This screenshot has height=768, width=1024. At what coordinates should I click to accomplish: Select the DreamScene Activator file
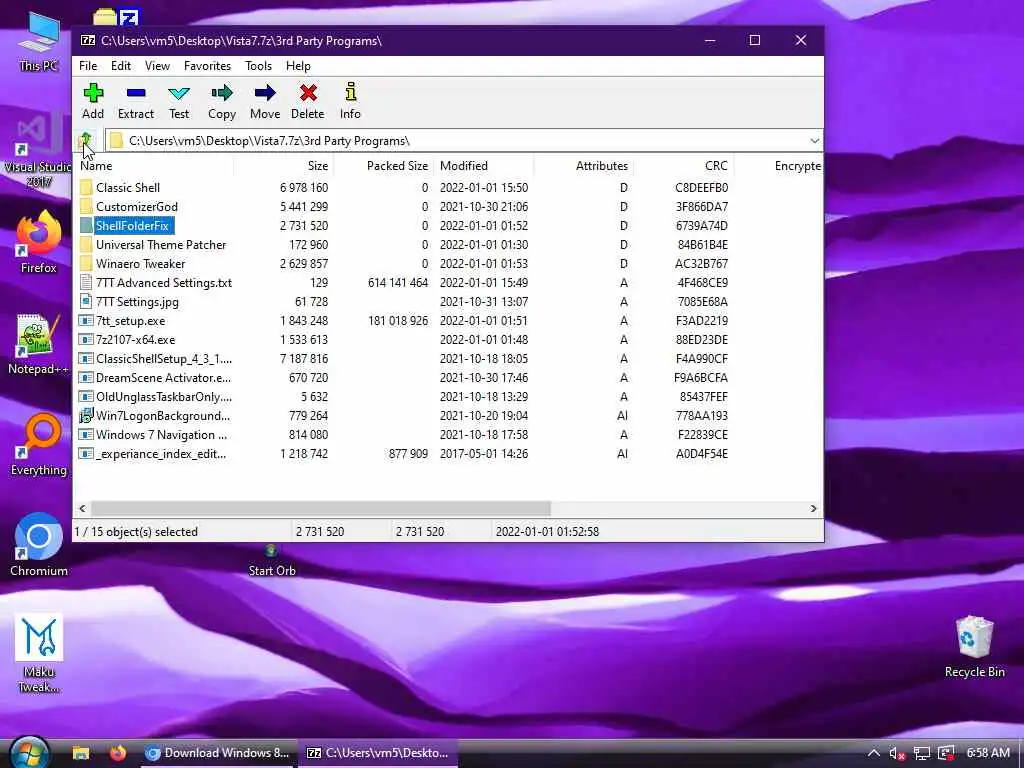163,377
